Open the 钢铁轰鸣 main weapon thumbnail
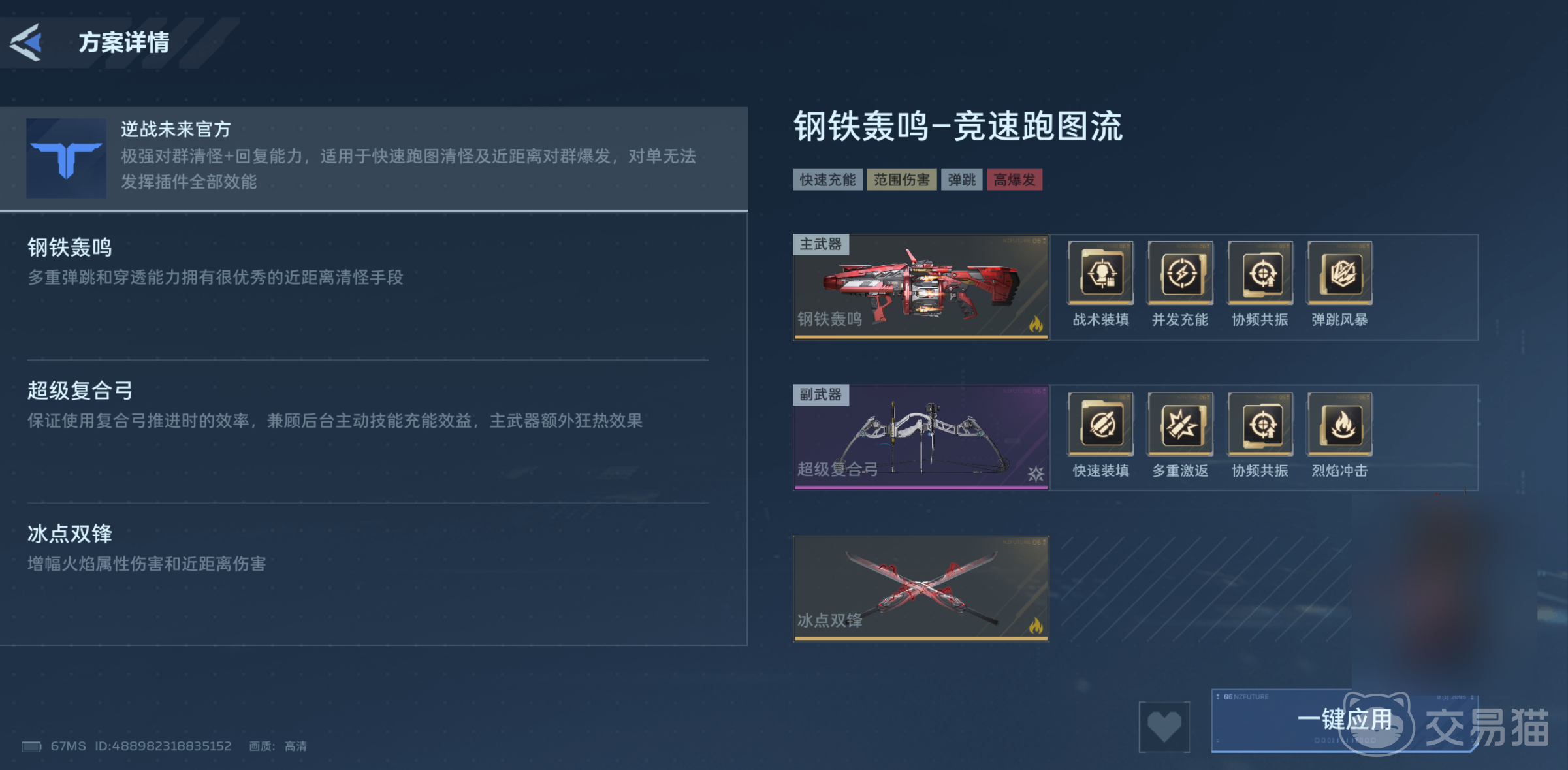The height and width of the screenshot is (770, 1568). 921,287
